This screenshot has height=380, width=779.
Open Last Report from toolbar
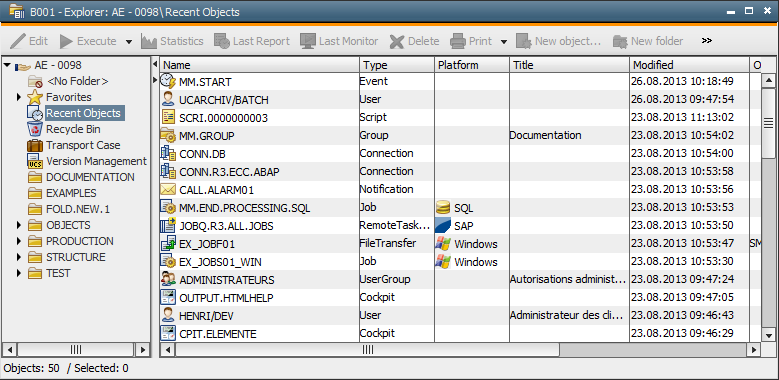point(222,41)
